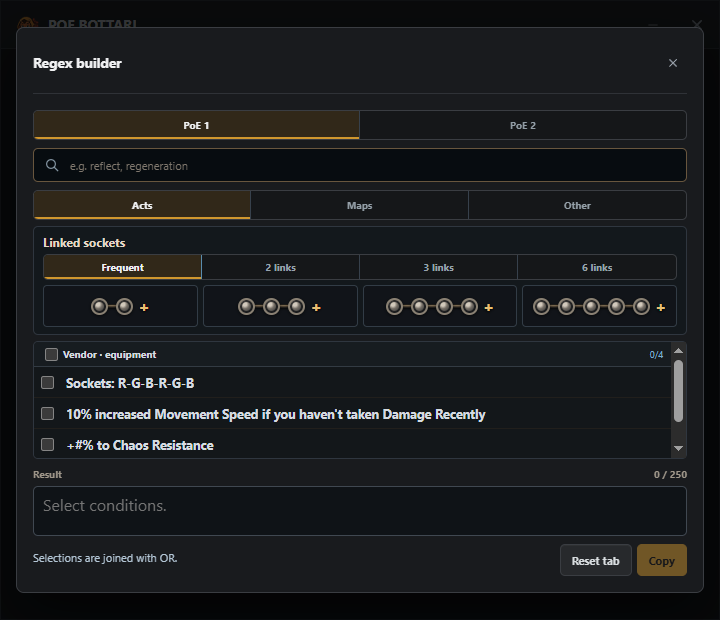Click the list scrollbar down arrow
The image size is (720, 620).
coord(678,448)
